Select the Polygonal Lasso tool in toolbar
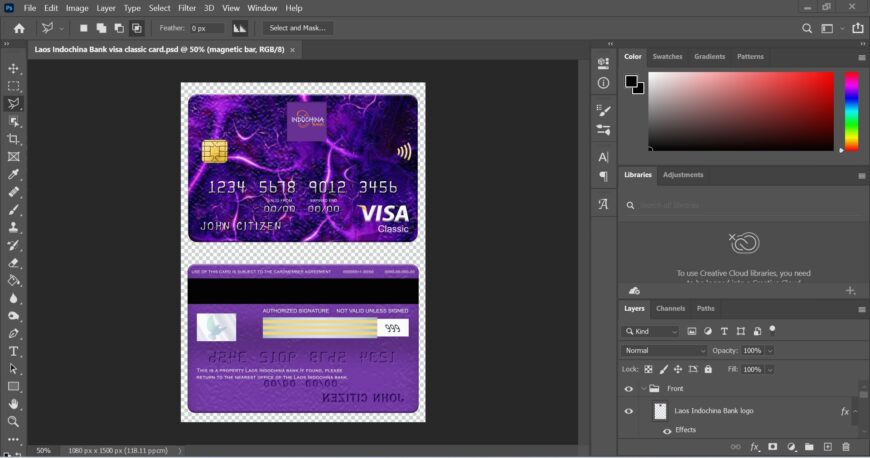This screenshot has height=458, width=870. (x=13, y=104)
